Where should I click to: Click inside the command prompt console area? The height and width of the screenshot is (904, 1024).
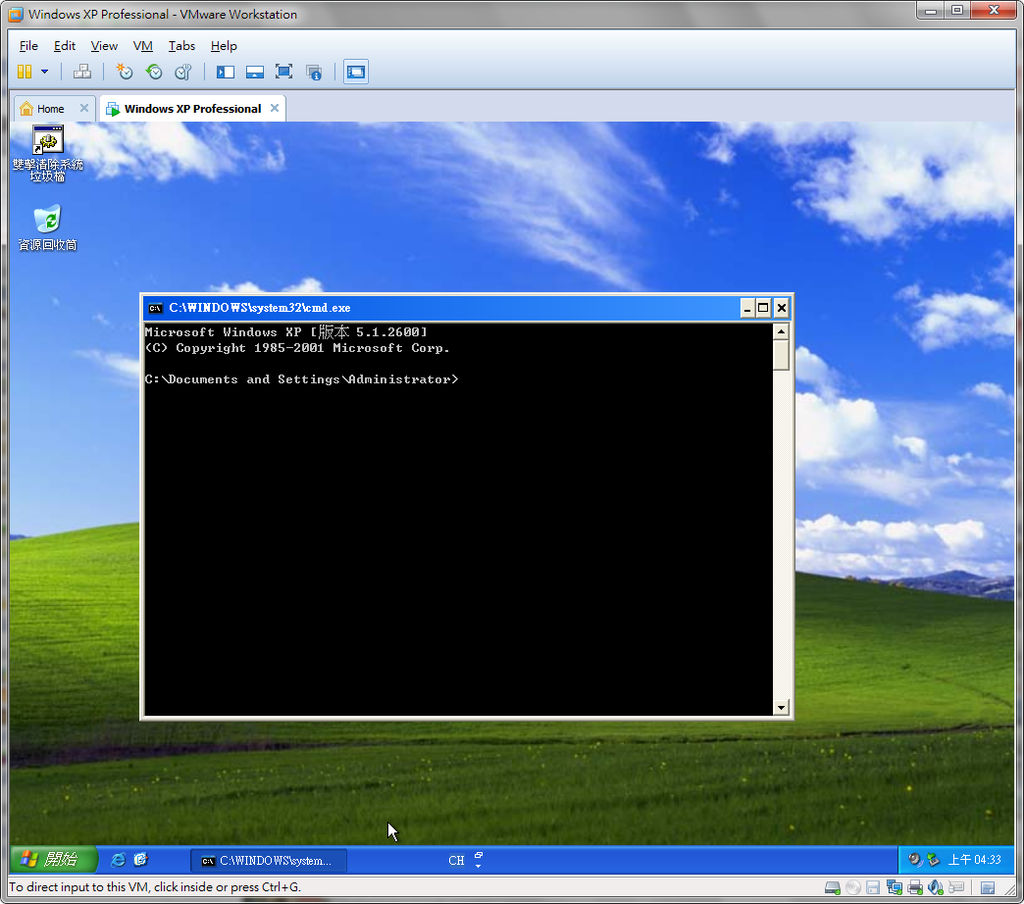pos(458,519)
